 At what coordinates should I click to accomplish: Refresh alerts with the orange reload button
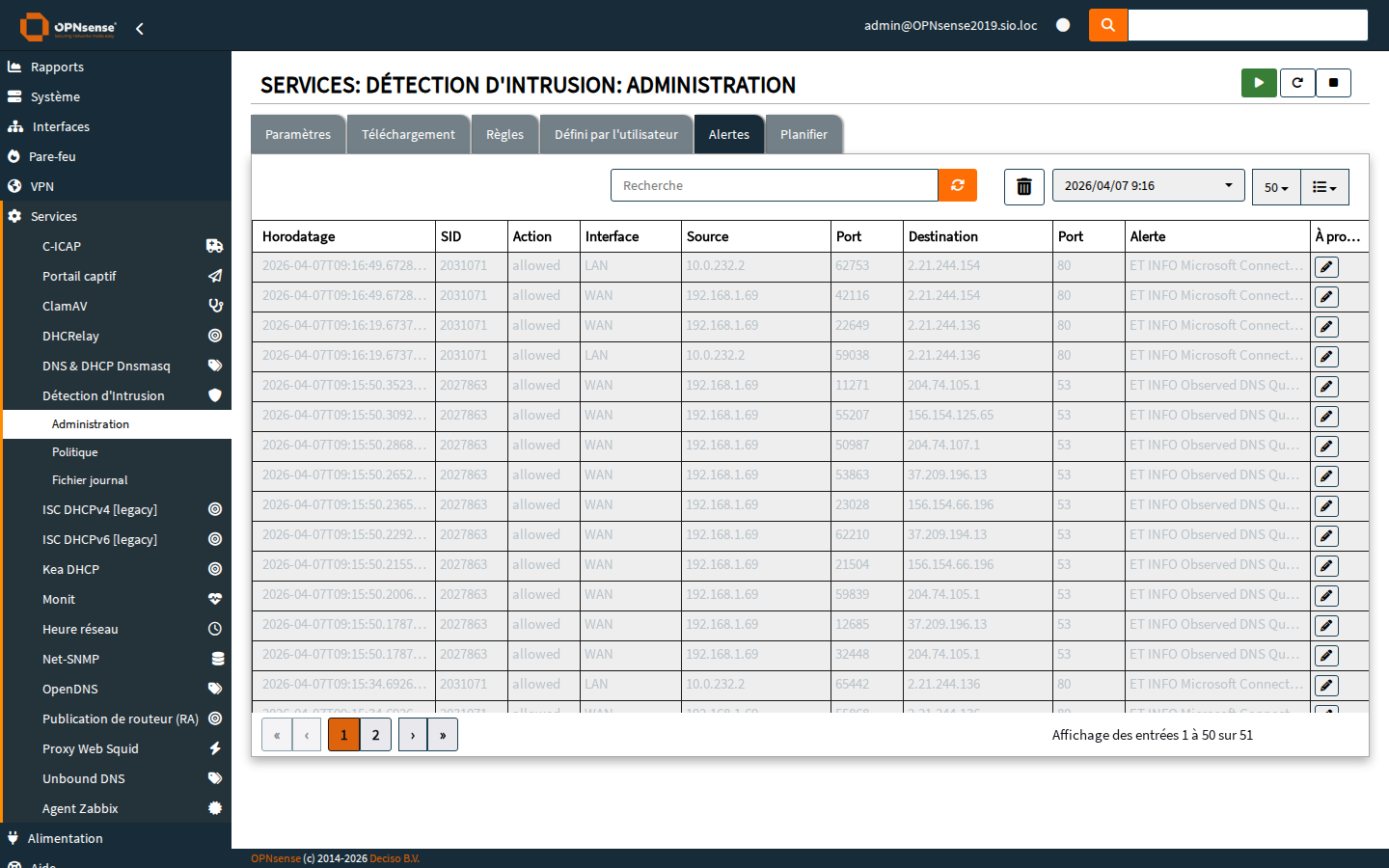pos(958,185)
